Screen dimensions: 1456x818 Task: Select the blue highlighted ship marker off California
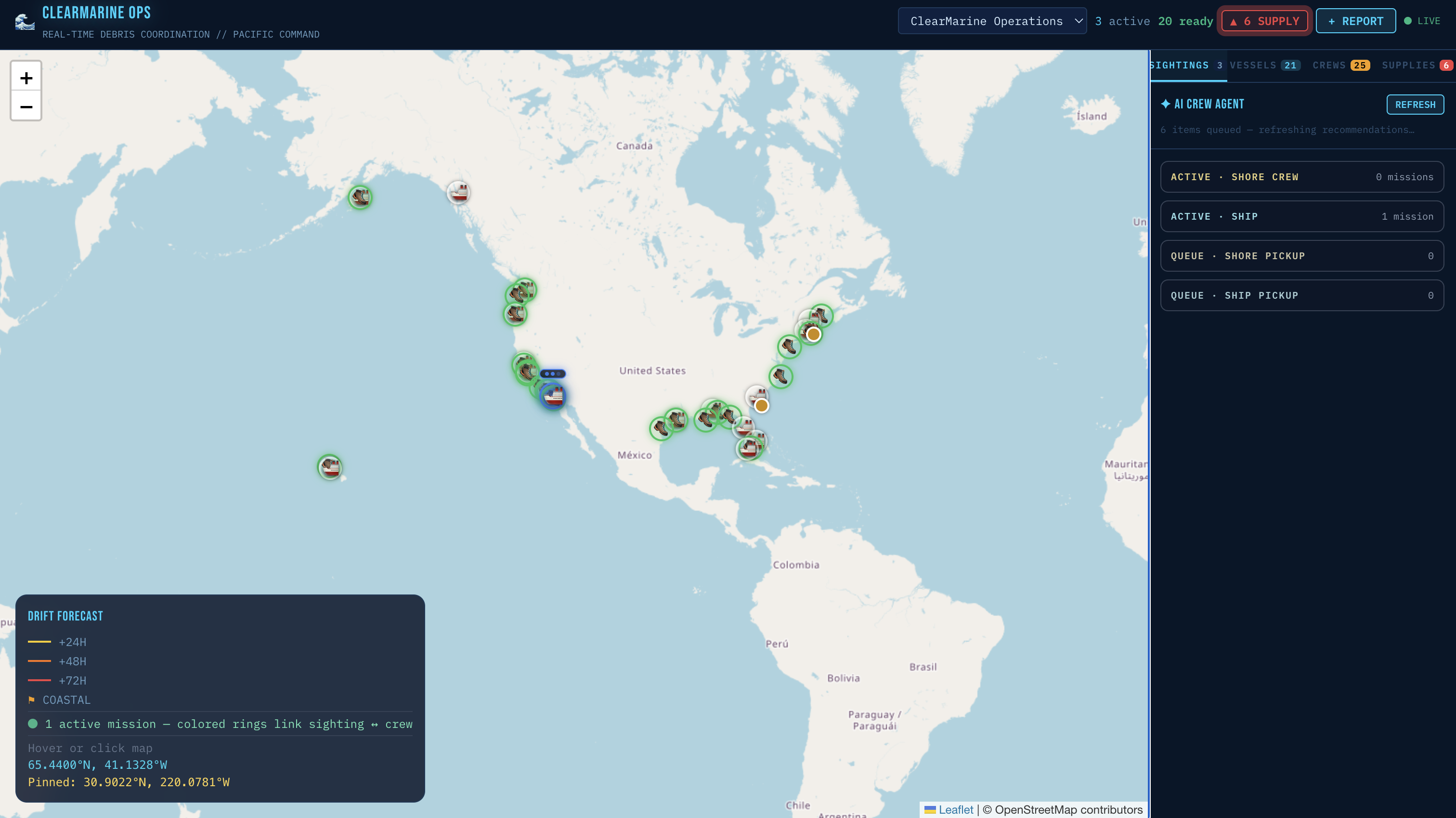[x=553, y=396]
